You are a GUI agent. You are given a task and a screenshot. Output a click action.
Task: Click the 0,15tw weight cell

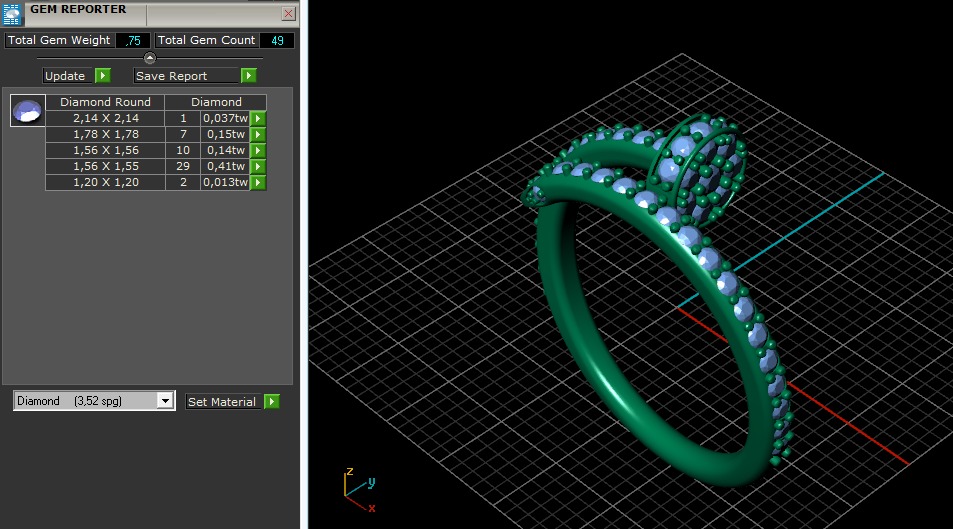(x=225, y=134)
